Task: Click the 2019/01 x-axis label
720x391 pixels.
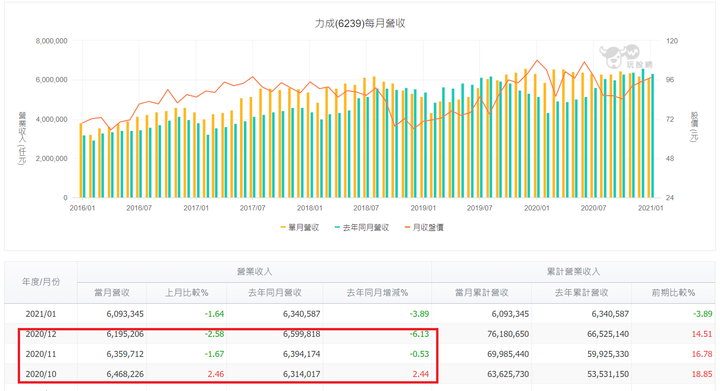Action: (x=423, y=208)
